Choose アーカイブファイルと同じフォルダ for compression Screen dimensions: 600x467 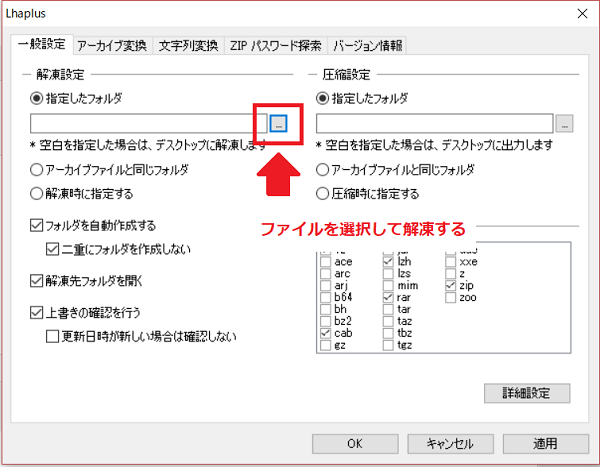tap(395, 170)
